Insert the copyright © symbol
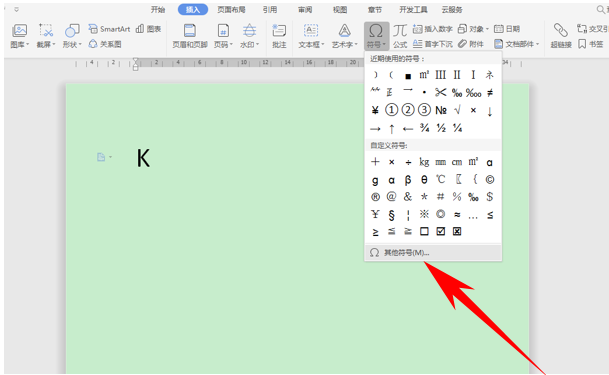This screenshot has width=609, height=375. point(490,179)
